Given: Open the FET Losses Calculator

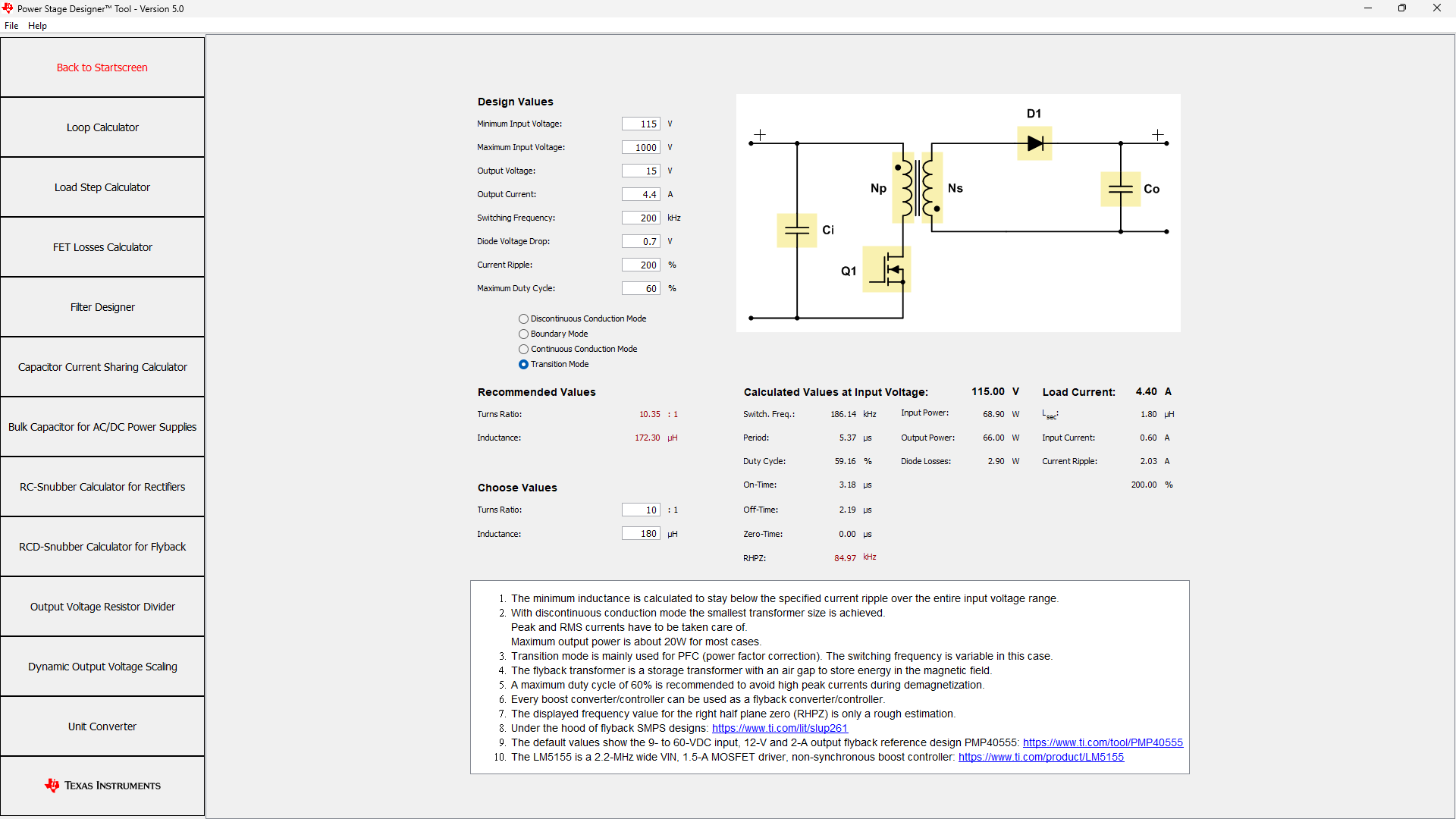Looking at the screenshot, I should (102, 247).
